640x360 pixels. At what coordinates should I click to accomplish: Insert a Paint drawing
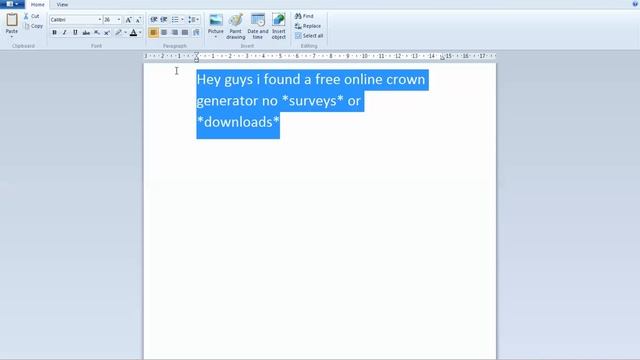pos(236,26)
